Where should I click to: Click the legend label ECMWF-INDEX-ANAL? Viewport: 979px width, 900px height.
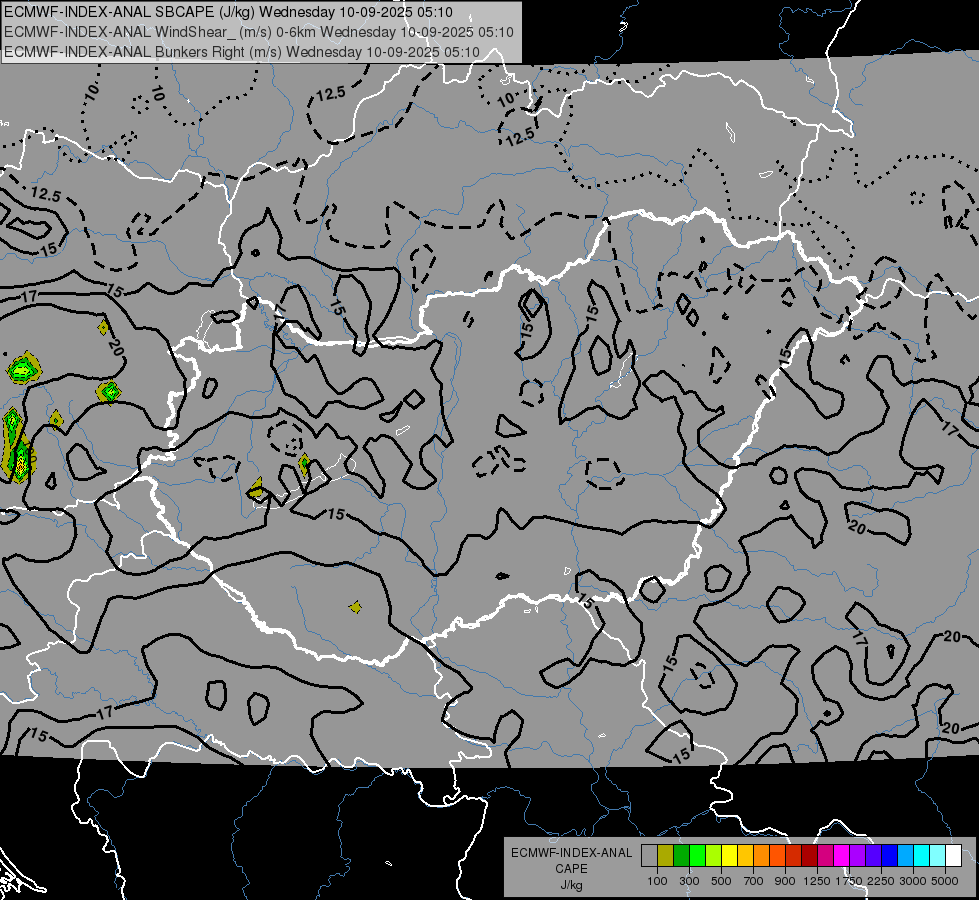pos(571,853)
